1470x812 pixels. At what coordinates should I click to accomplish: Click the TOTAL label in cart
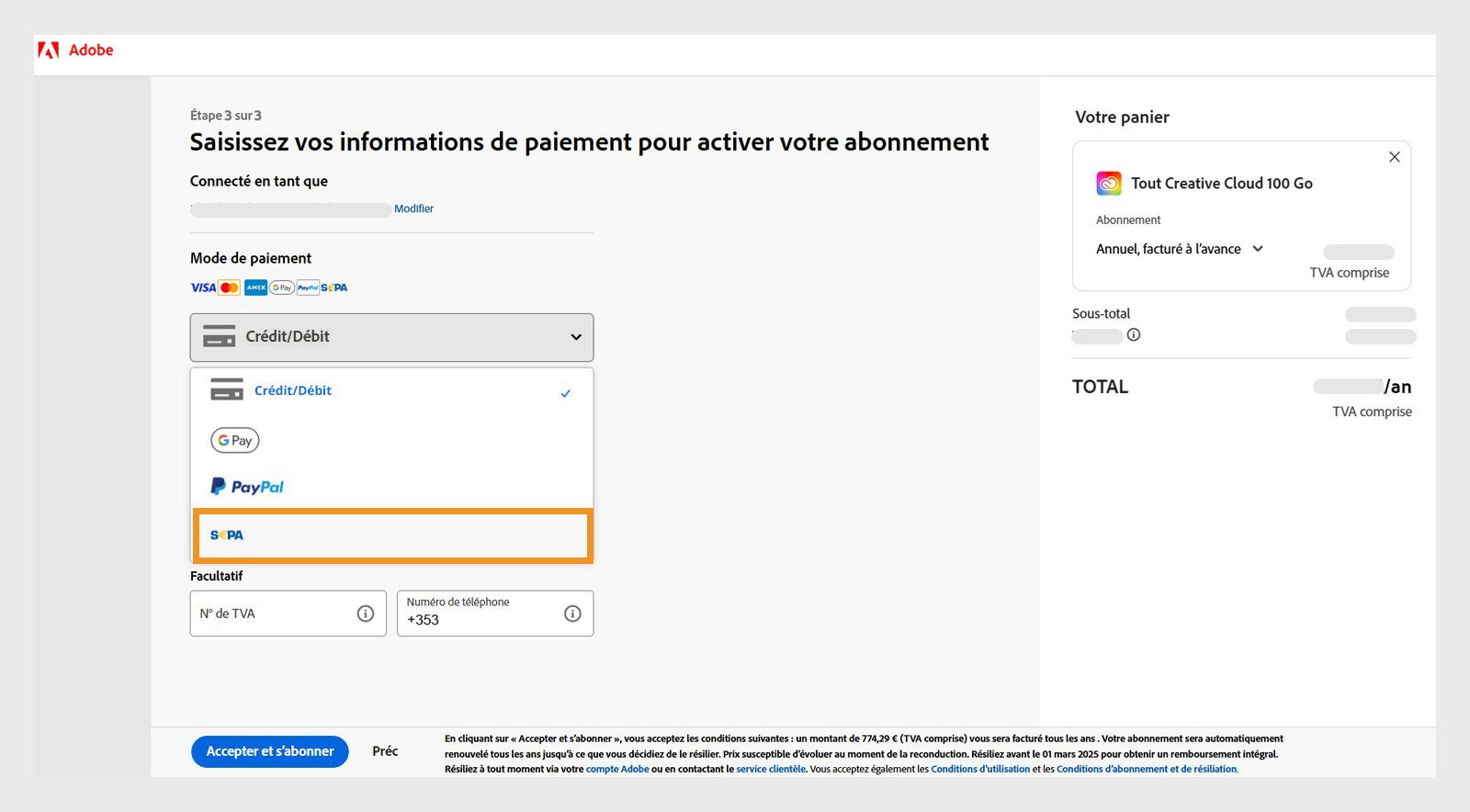pyautogui.click(x=1100, y=387)
